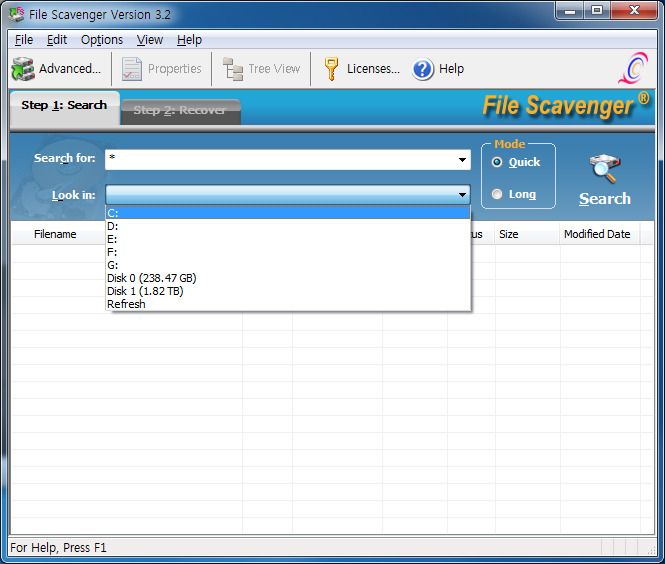Open the File menu
665x564 pixels.
(24, 40)
